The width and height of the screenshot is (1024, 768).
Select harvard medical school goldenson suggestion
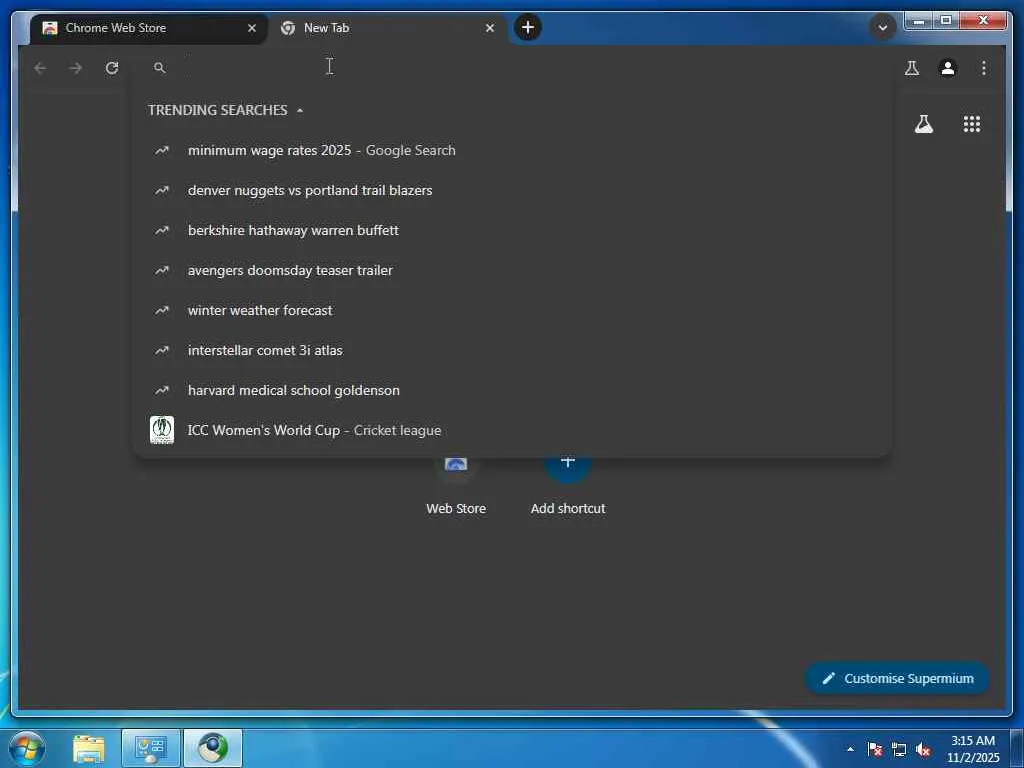512,390
